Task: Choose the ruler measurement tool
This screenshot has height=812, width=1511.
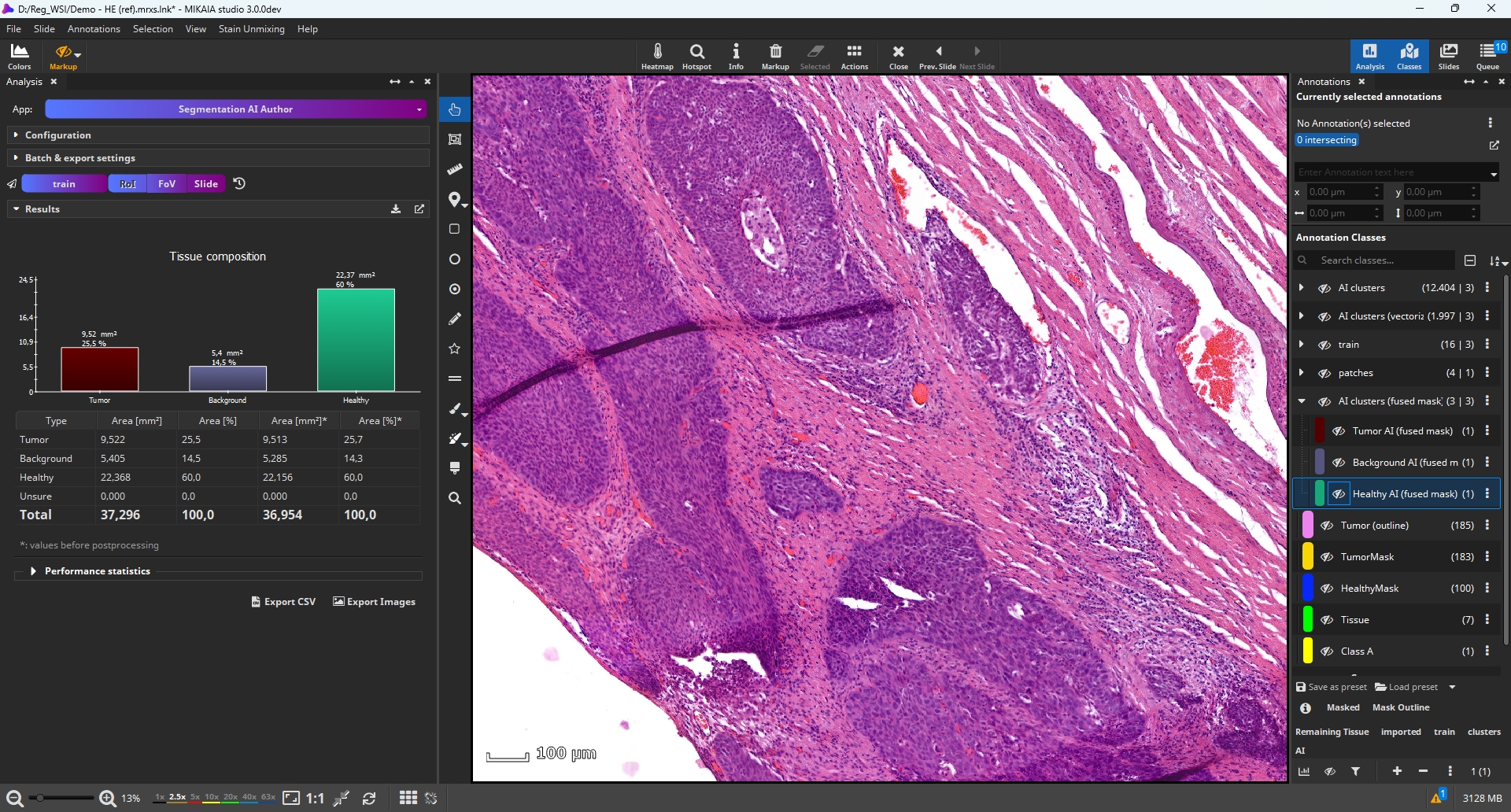Action: point(454,169)
